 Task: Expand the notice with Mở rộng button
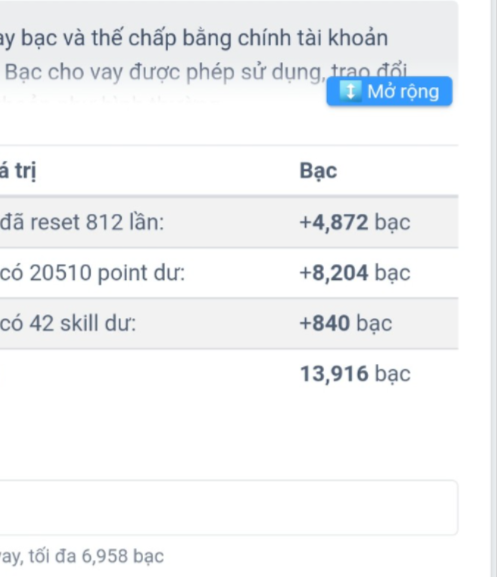pos(389,91)
